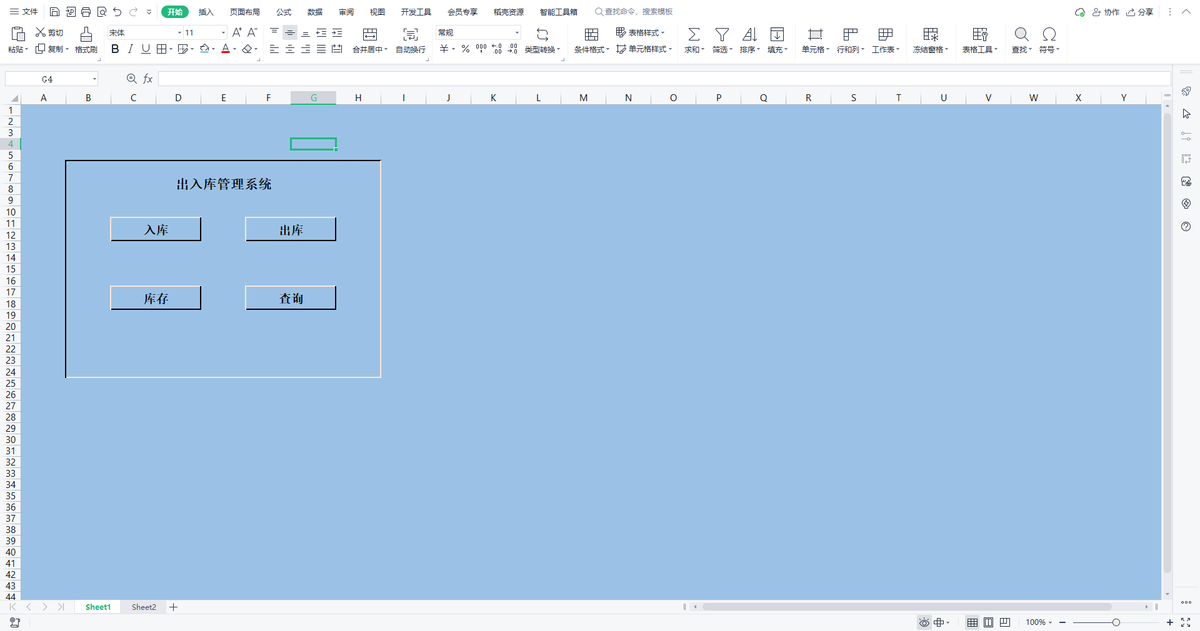Screen dimensions: 1200x631
Task: Open the font name 宋体 dropdown
Action: click(180, 33)
